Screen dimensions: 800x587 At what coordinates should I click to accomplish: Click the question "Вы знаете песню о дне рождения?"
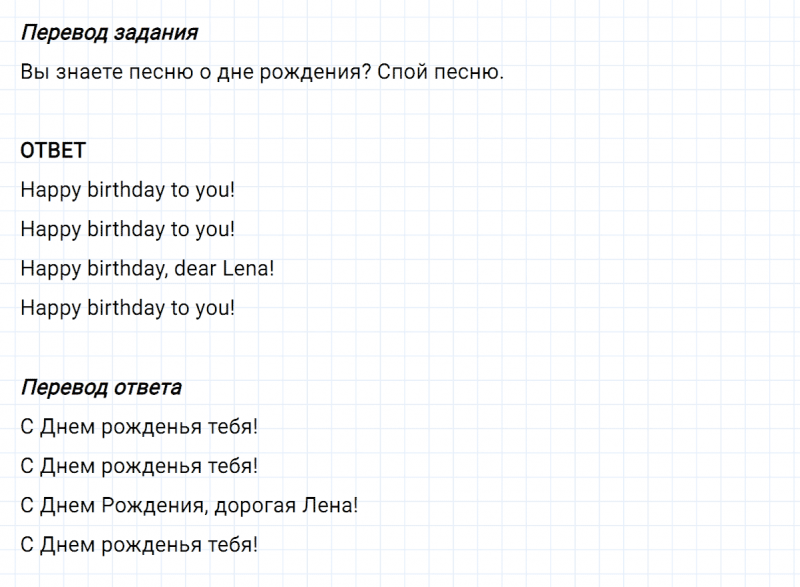[195, 72]
